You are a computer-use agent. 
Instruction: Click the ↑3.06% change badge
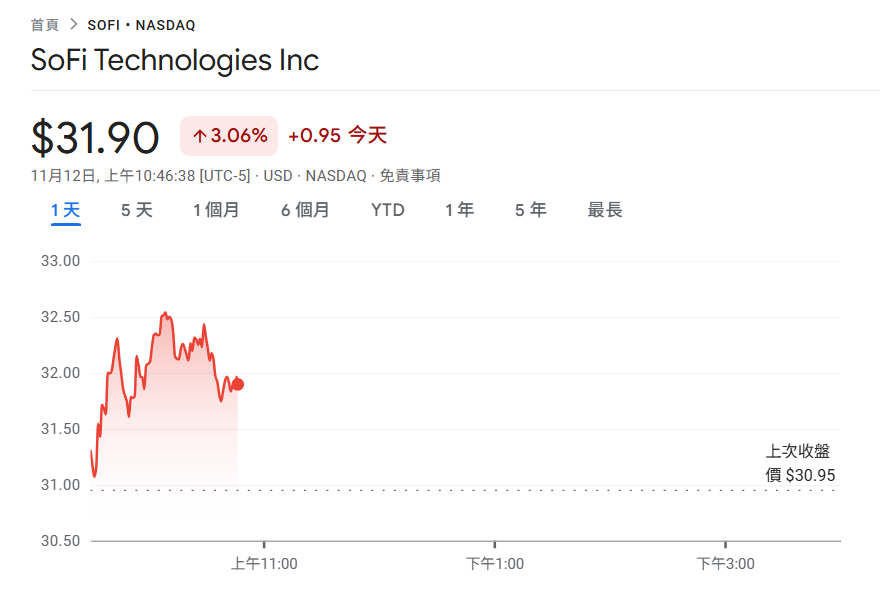pyautogui.click(x=228, y=135)
